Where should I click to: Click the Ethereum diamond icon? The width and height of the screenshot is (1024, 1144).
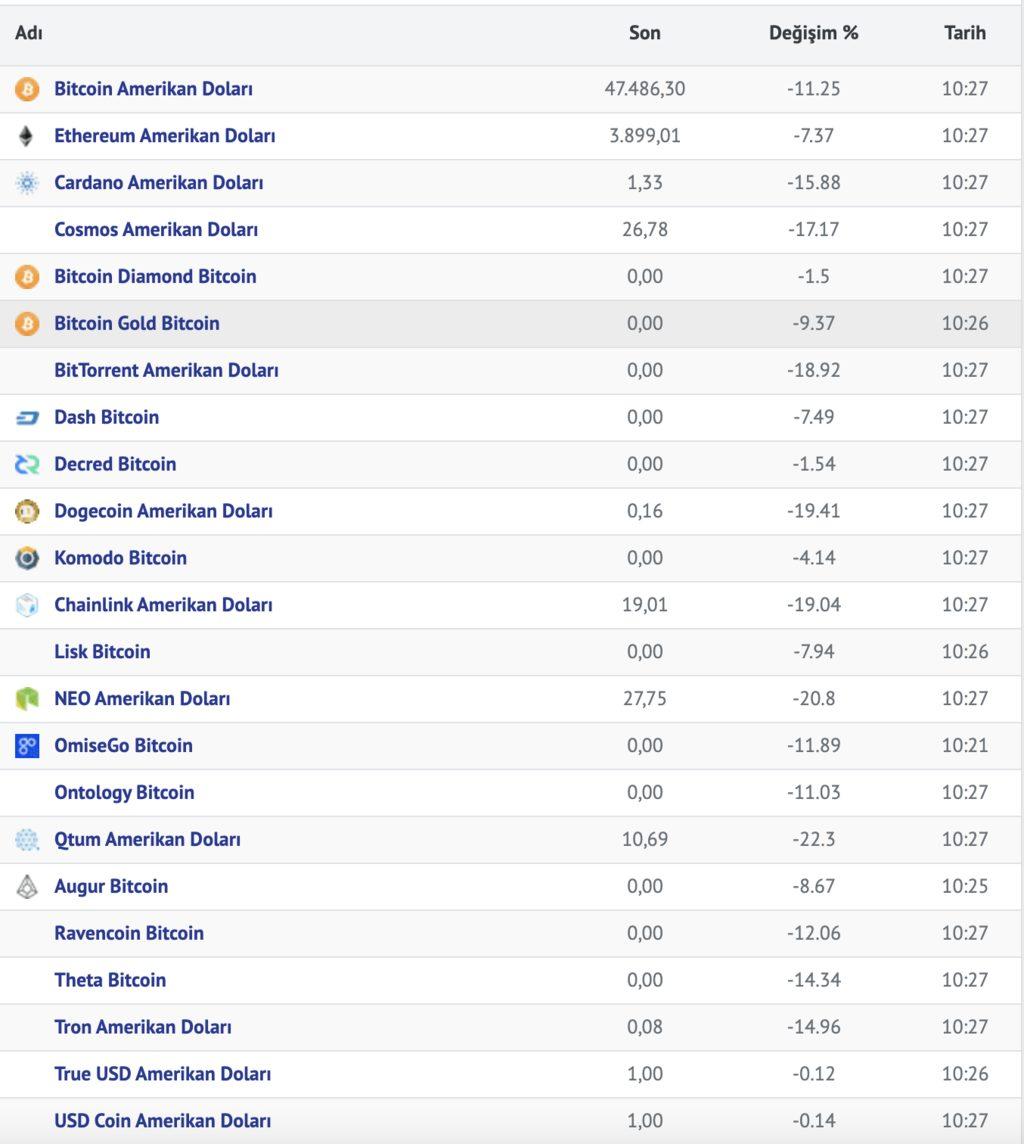[26, 136]
